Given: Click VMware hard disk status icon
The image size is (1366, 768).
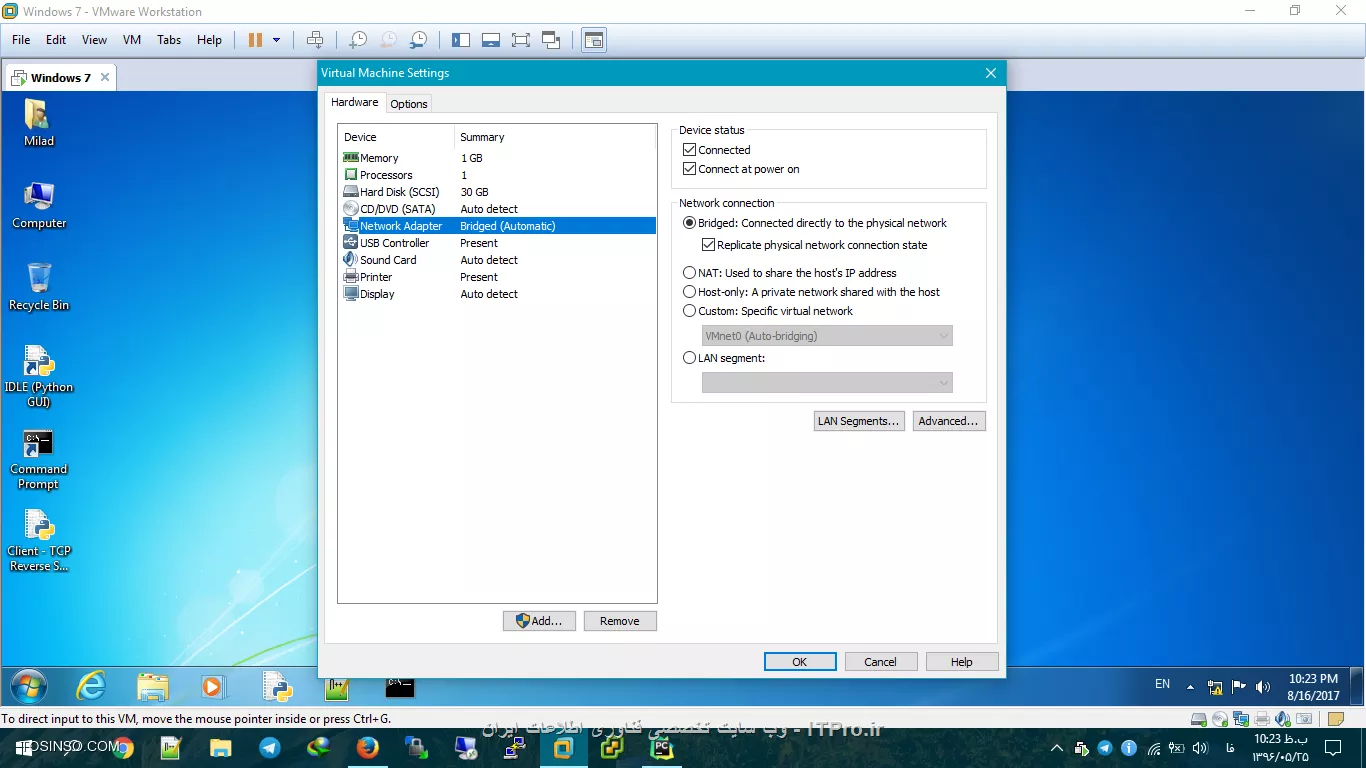Looking at the screenshot, I should pyautogui.click(x=1199, y=719).
